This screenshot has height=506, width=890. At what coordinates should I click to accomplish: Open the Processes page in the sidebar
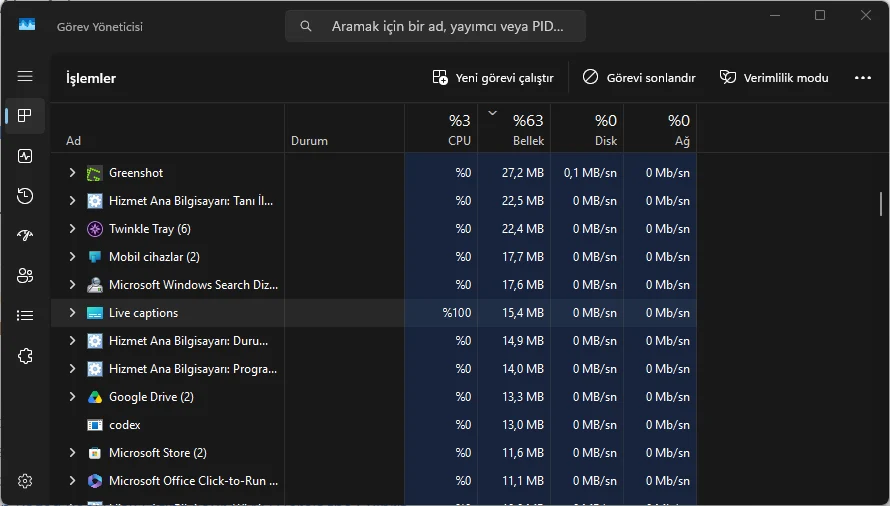[25, 116]
